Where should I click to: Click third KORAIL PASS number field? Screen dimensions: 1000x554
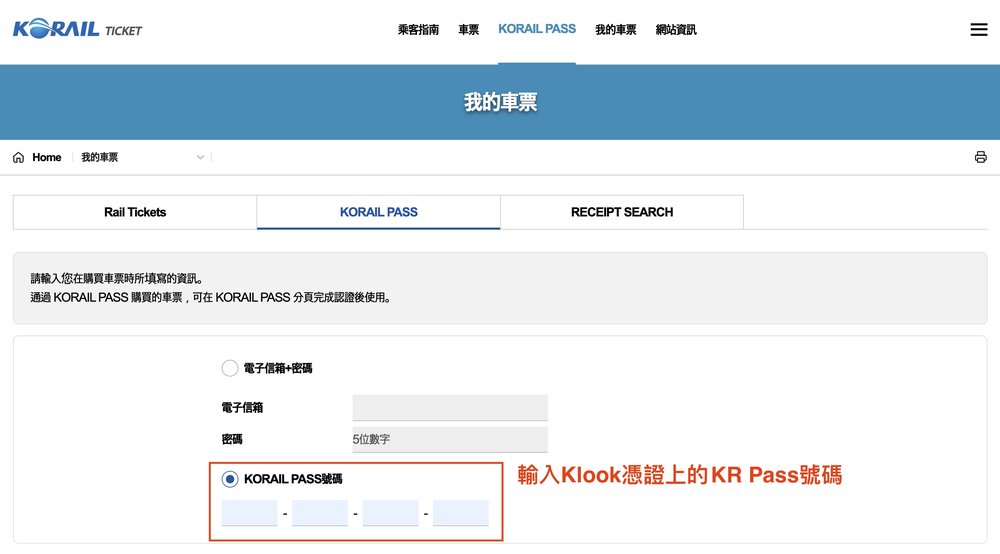coord(390,513)
